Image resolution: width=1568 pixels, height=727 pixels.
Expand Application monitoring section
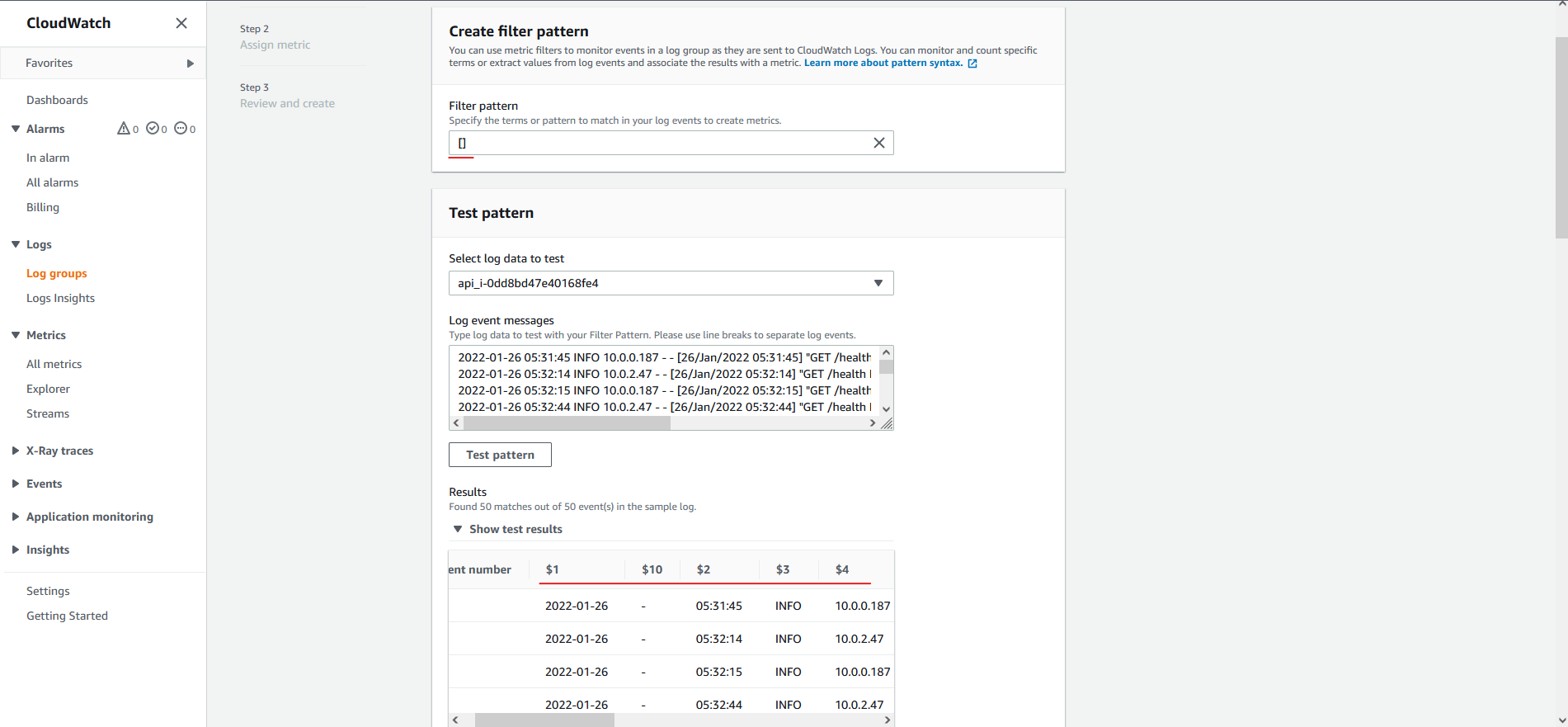pyautogui.click(x=16, y=517)
